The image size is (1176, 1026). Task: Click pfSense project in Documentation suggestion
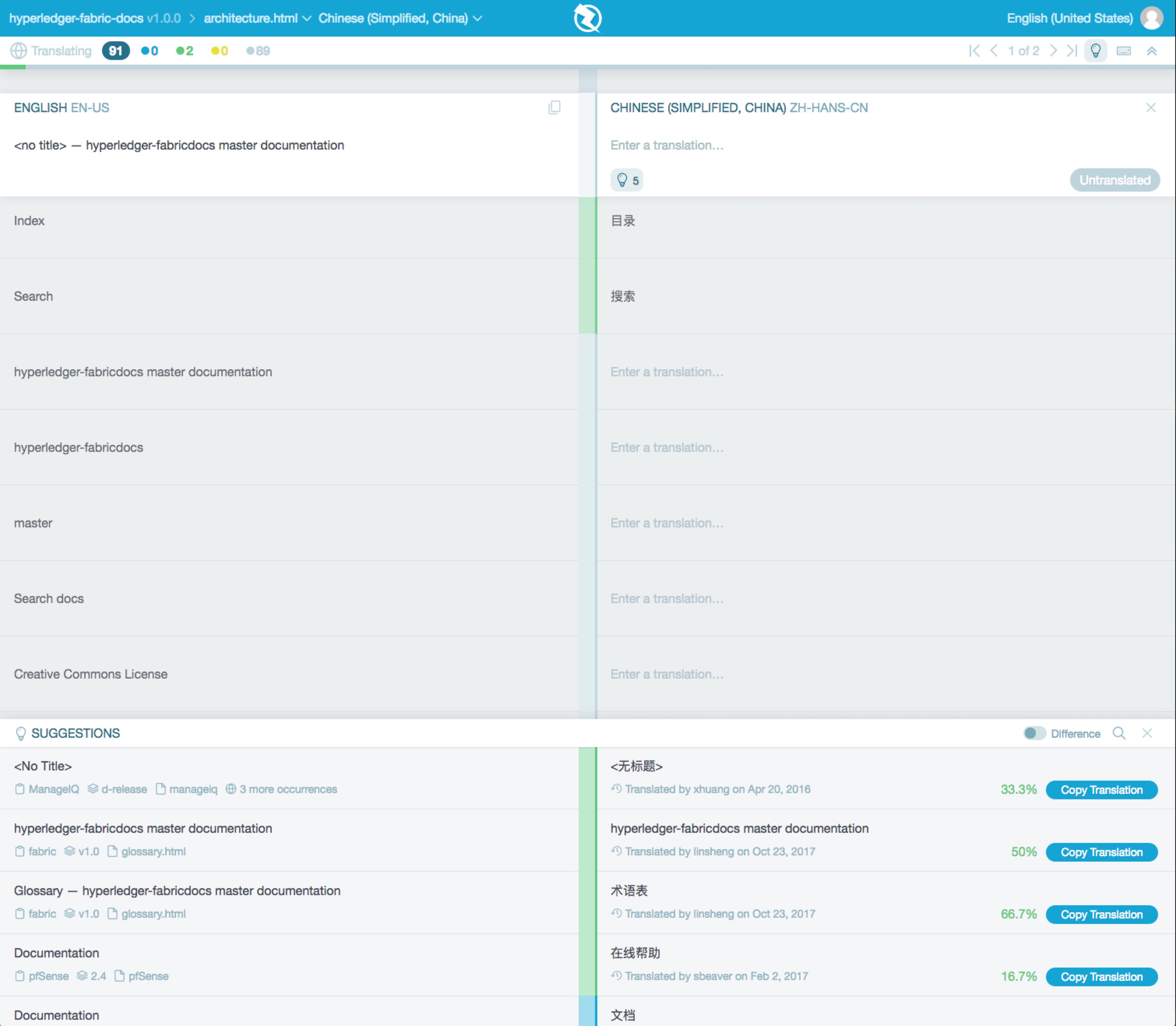(41, 977)
